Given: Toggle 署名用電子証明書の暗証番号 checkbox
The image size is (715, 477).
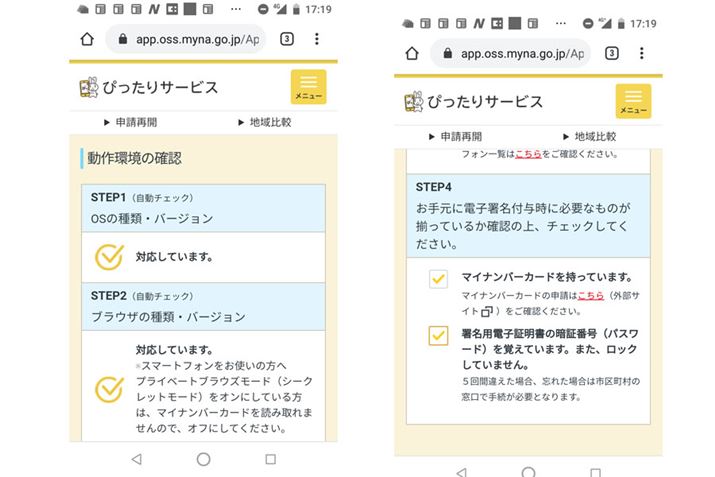Looking at the screenshot, I should pos(438,335).
